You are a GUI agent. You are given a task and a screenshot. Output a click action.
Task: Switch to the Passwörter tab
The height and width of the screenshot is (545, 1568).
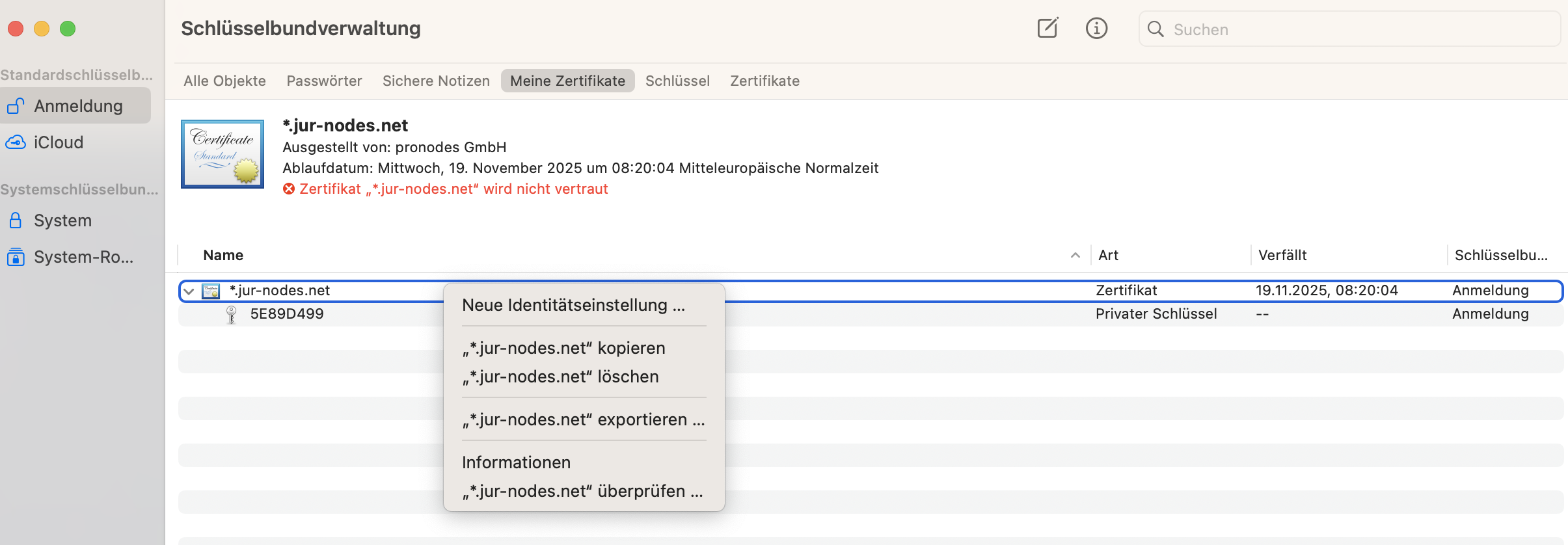[324, 81]
